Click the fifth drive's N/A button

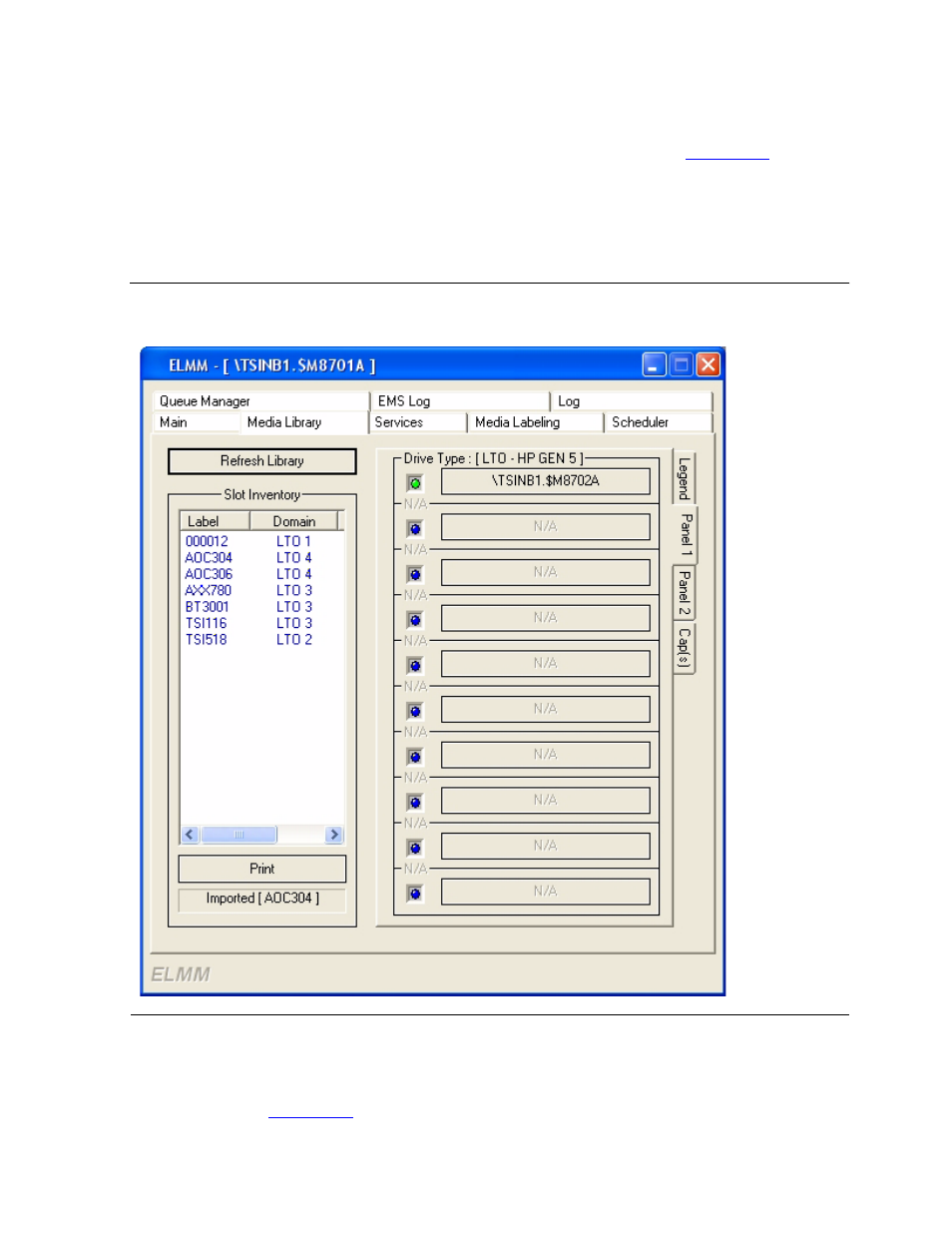pyautogui.click(x=546, y=663)
